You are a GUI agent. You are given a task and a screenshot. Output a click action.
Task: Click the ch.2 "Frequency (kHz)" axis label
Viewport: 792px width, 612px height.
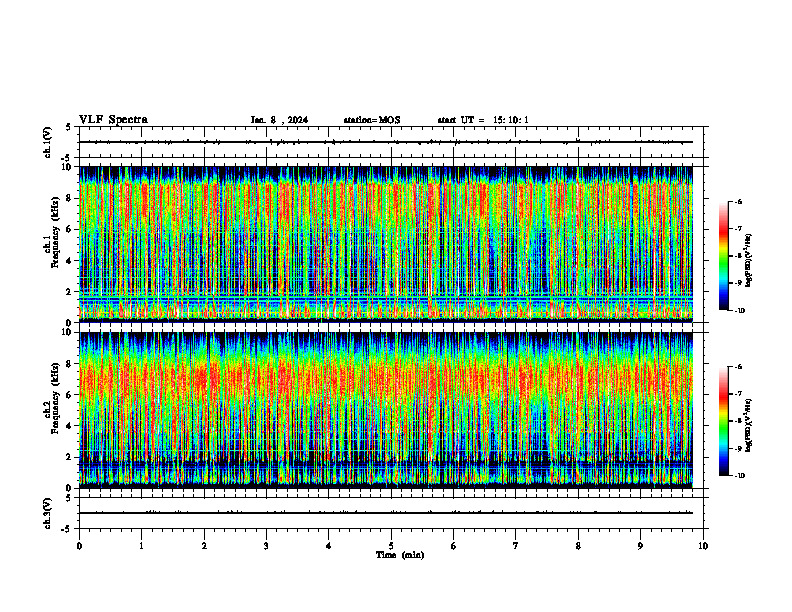(x=56, y=398)
